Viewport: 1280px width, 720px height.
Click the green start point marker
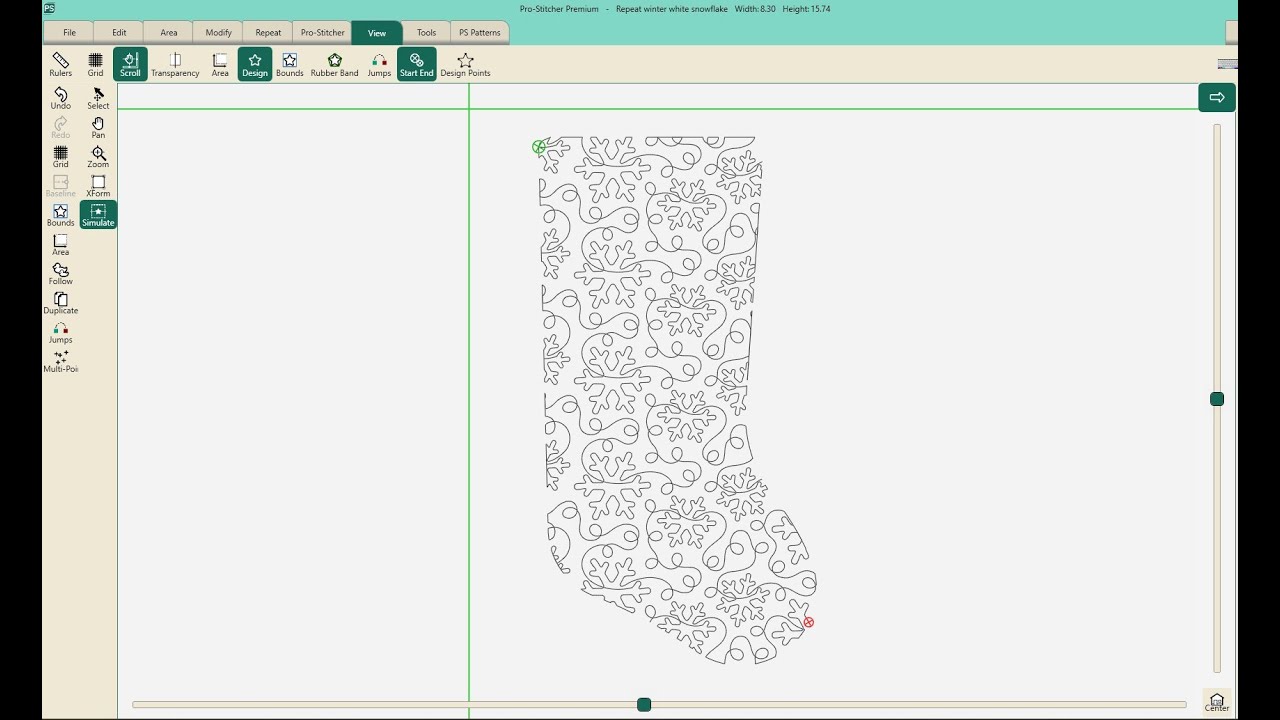[x=539, y=147]
